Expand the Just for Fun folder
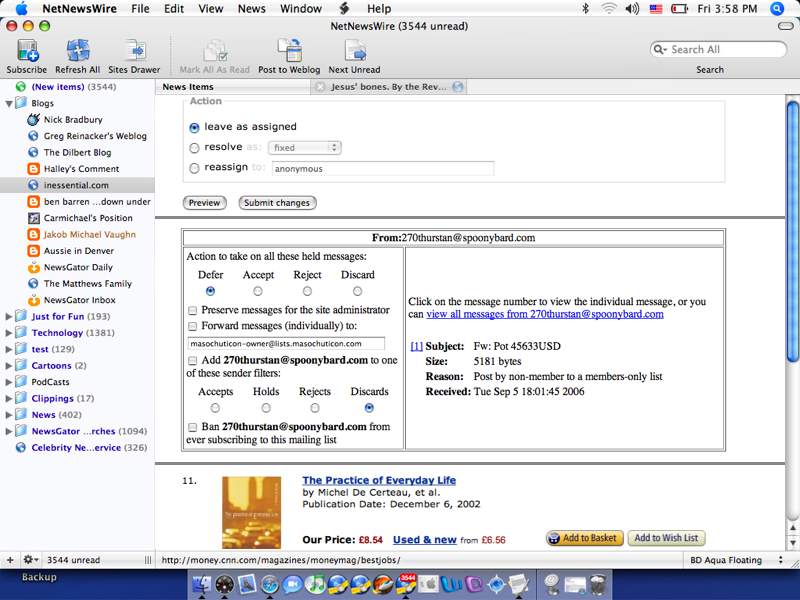800x600 pixels. [9, 316]
